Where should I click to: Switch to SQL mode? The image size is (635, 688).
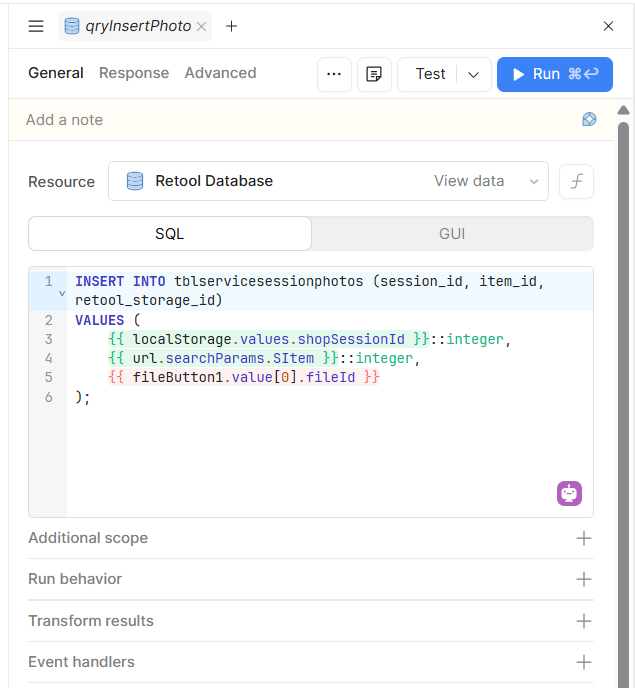pos(169,234)
